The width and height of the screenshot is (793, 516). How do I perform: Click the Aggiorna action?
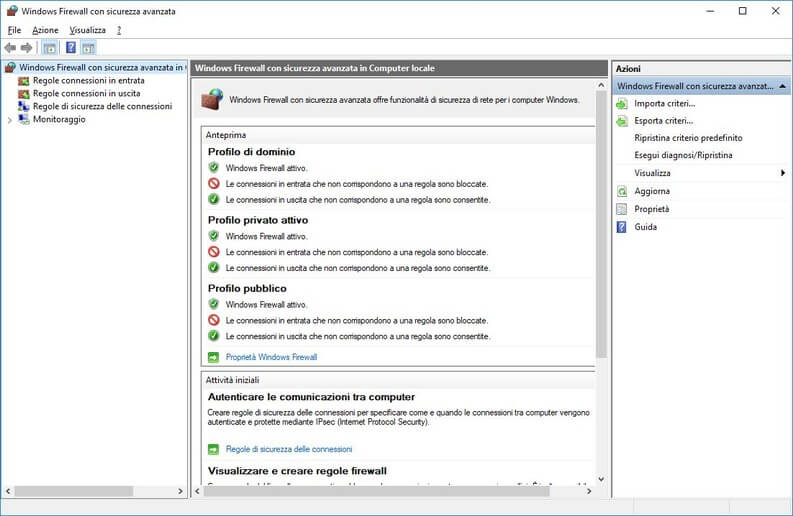click(x=652, y=191)
